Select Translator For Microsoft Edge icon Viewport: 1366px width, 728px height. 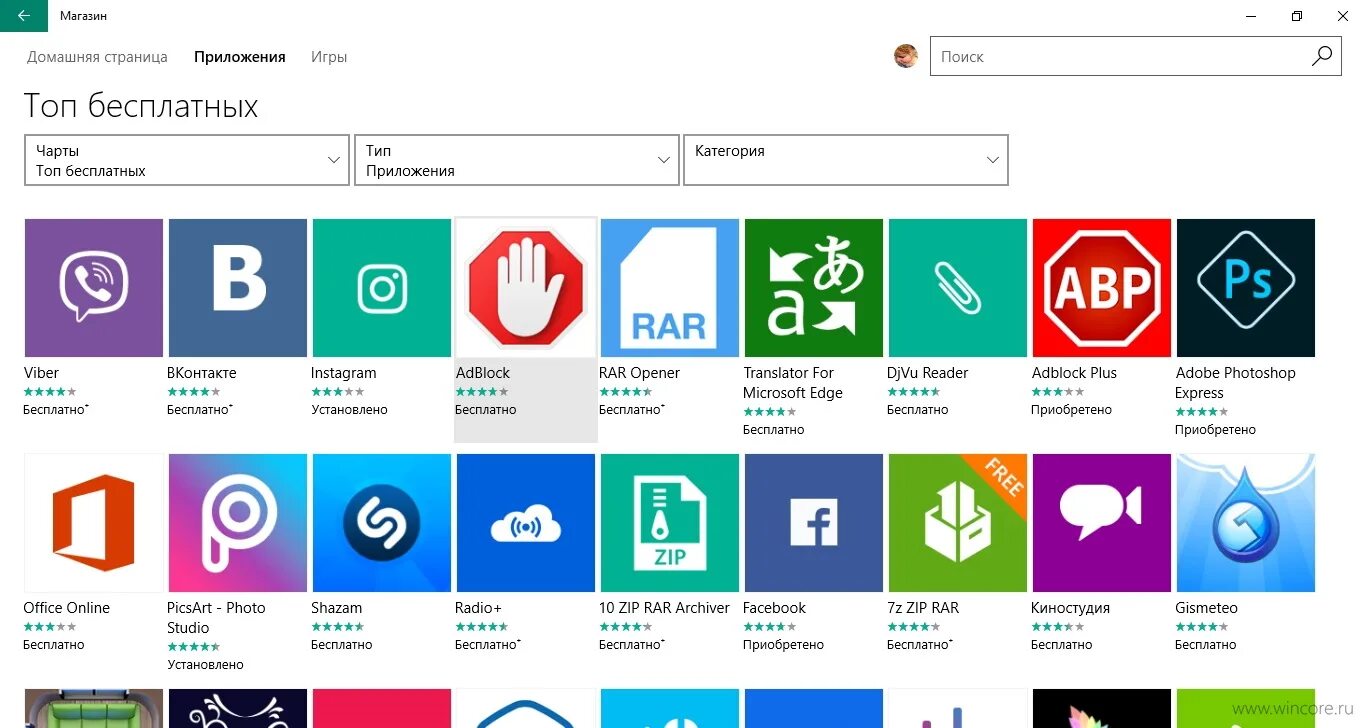813,287
